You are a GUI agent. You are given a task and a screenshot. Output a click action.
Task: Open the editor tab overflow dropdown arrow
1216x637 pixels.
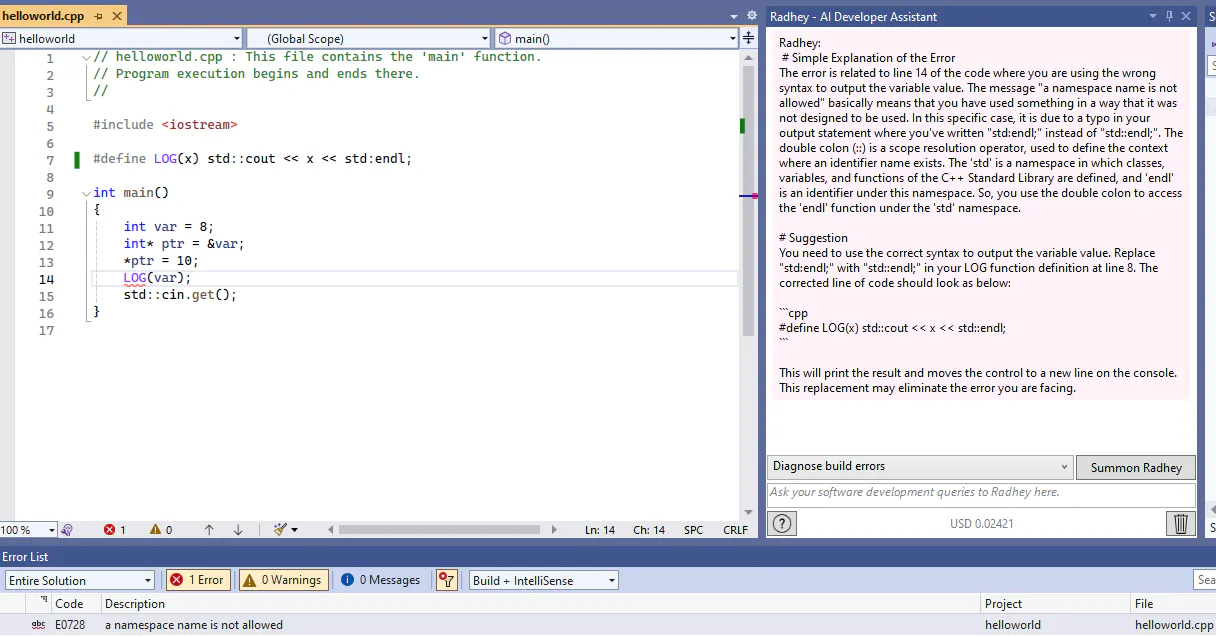tap(734, 16)
